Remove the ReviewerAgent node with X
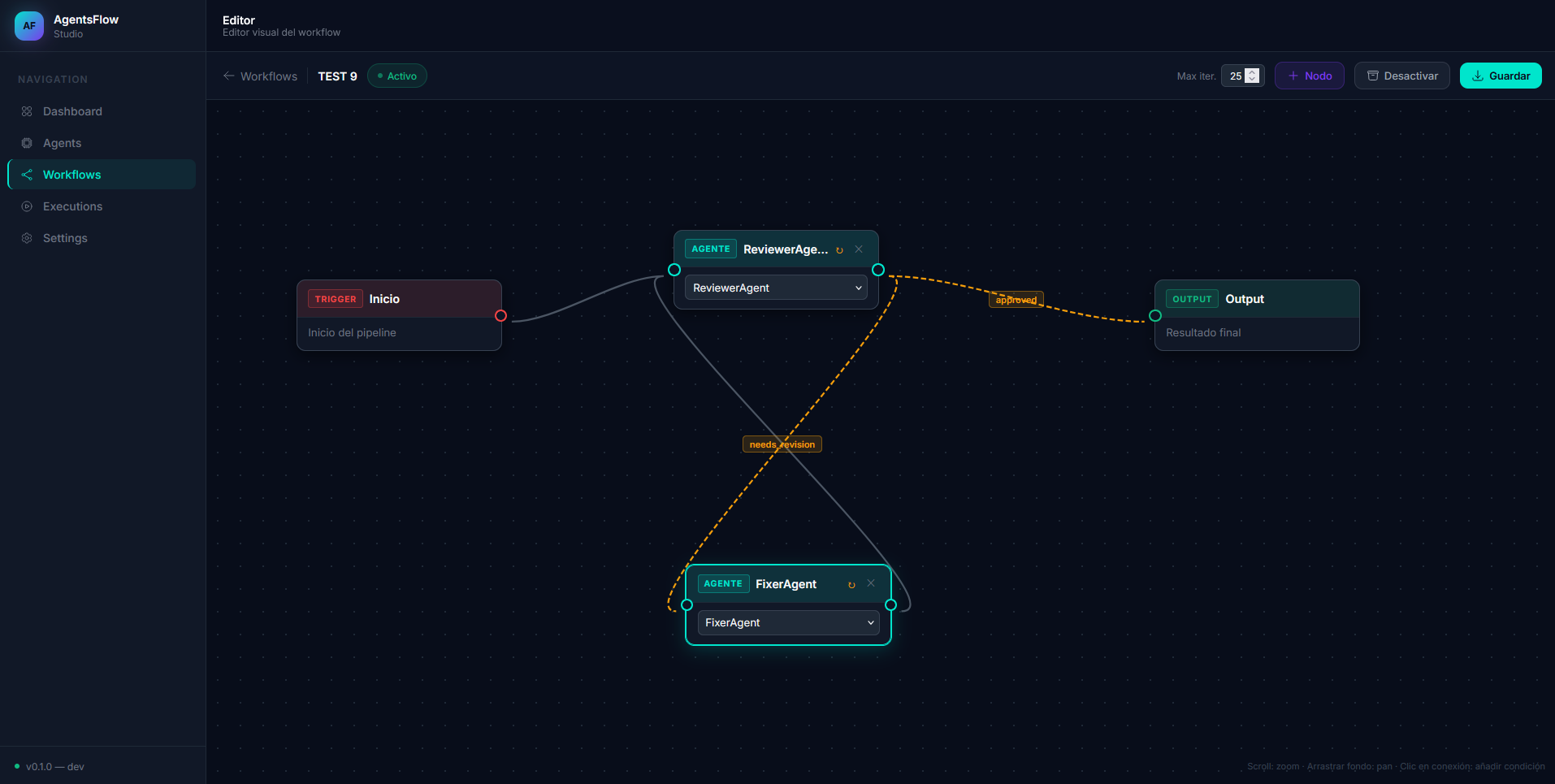 (859, 249)
